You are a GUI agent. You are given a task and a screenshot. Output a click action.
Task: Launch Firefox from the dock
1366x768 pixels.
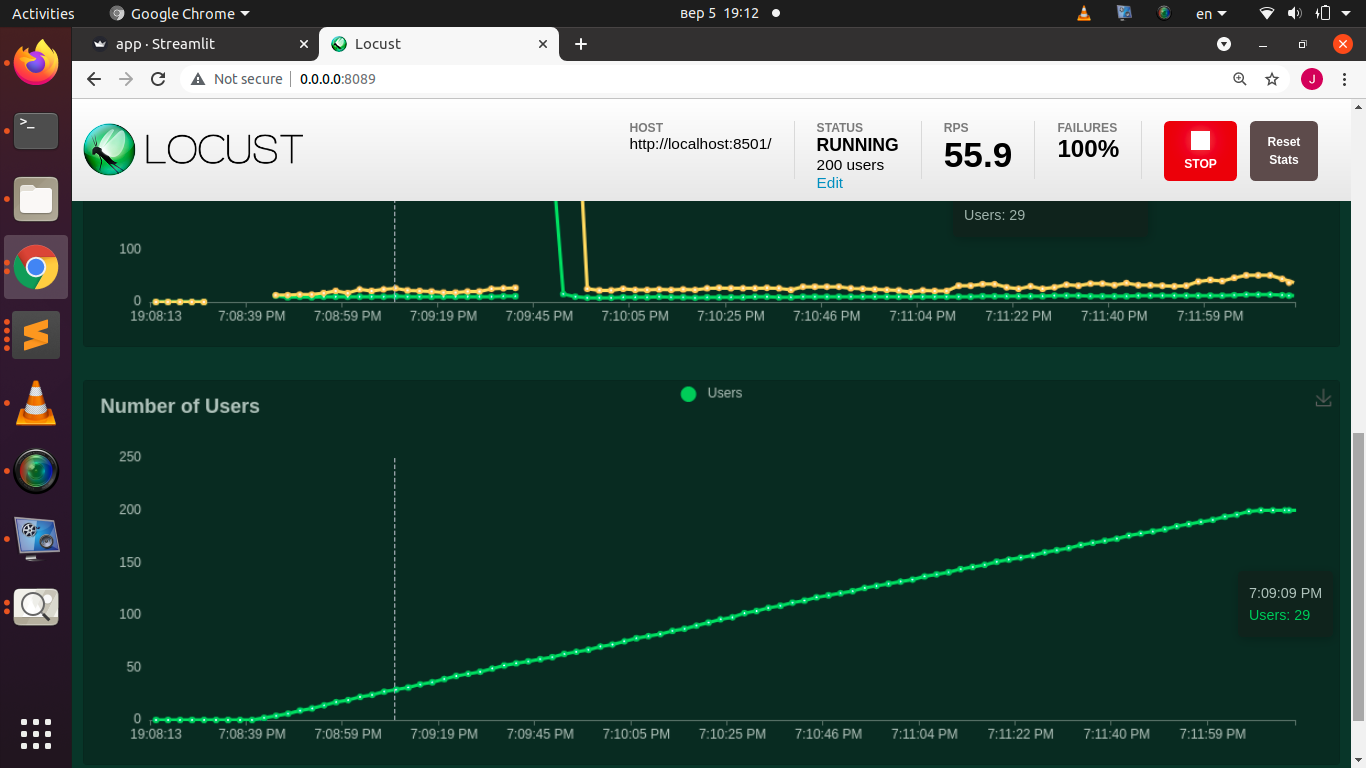(x=36, y=63)
